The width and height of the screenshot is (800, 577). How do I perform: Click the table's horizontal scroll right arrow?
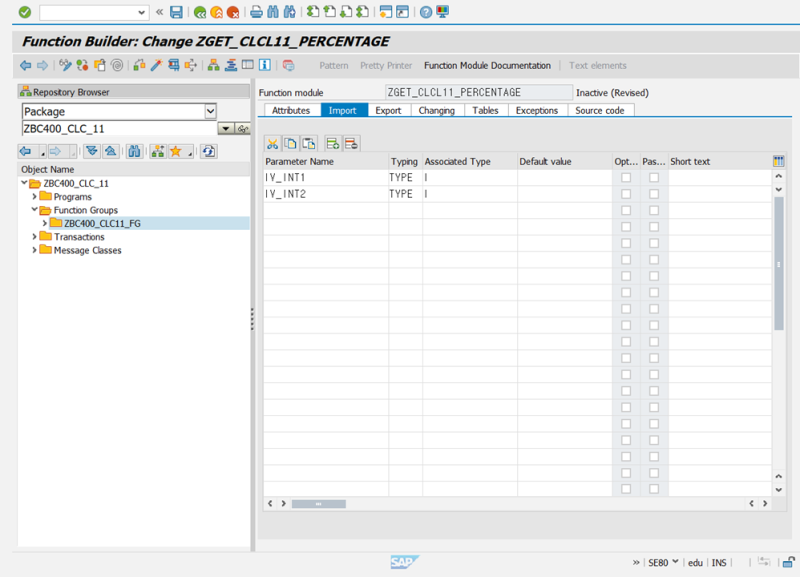tap(765, 504)
